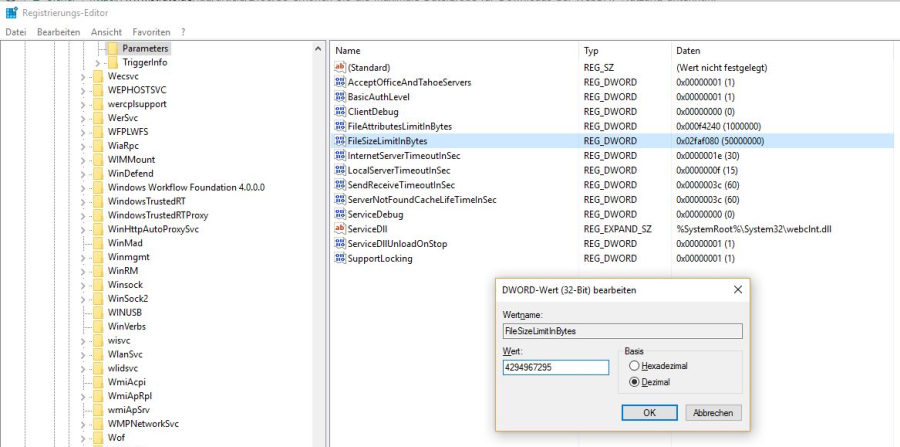
Task: Click the Parameters folder icon
Action: point(112,49)
